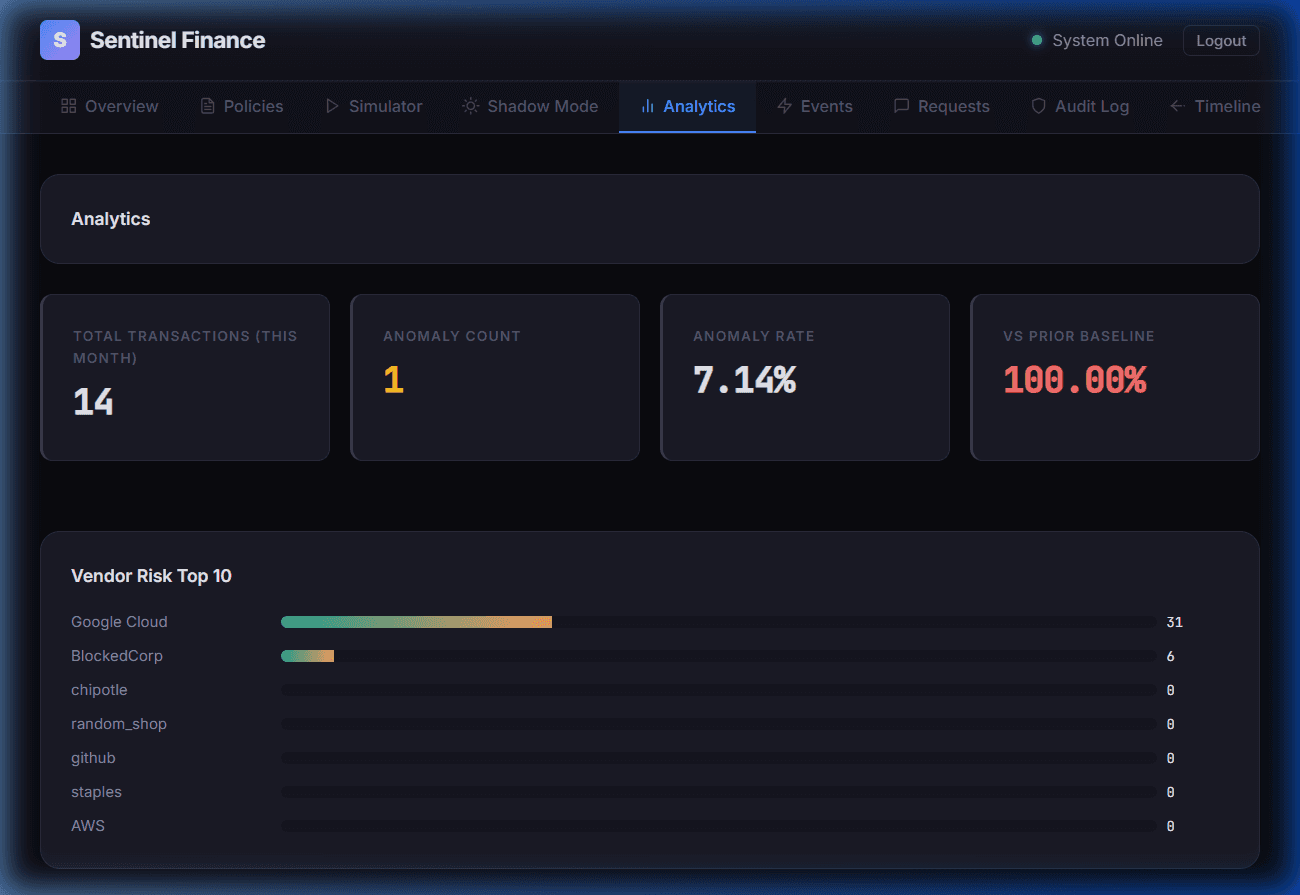This screenshot has width=1300, height=895.
Task: Select the Anomaly Count card
Action: point(495,377)
